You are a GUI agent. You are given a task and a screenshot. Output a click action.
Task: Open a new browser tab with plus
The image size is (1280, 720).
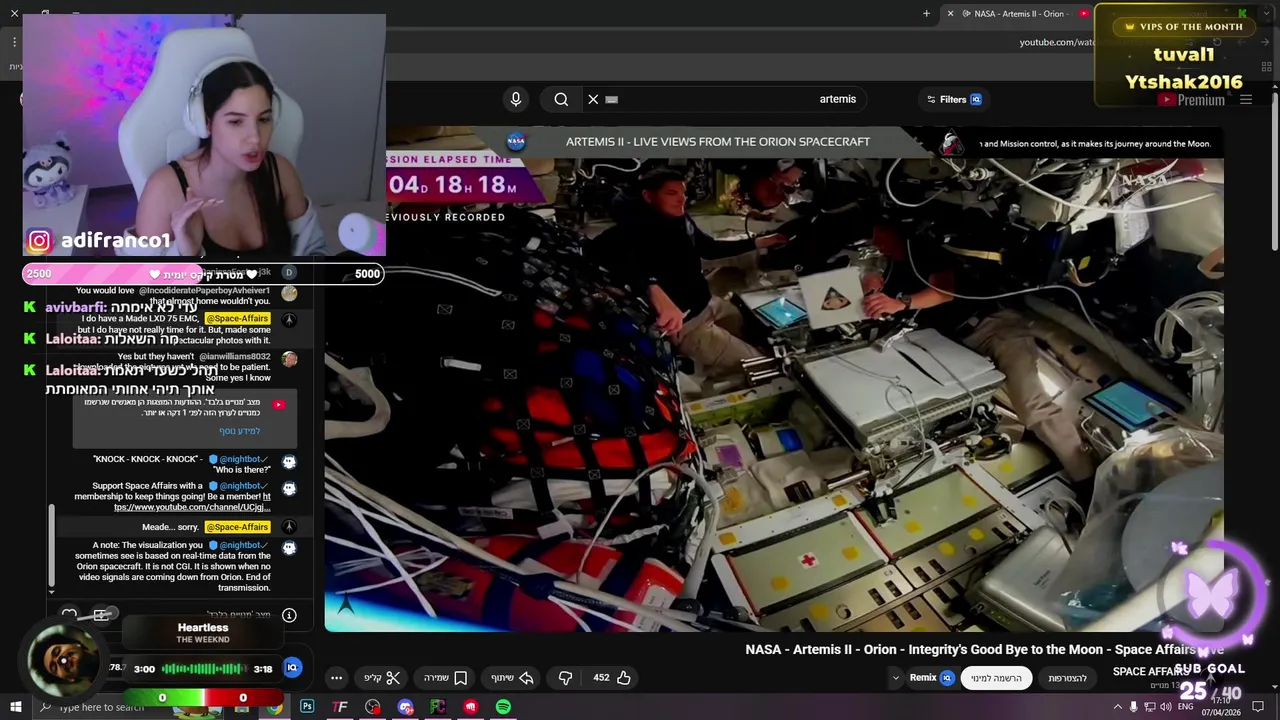pyautogui.click(x=926, y=13)
